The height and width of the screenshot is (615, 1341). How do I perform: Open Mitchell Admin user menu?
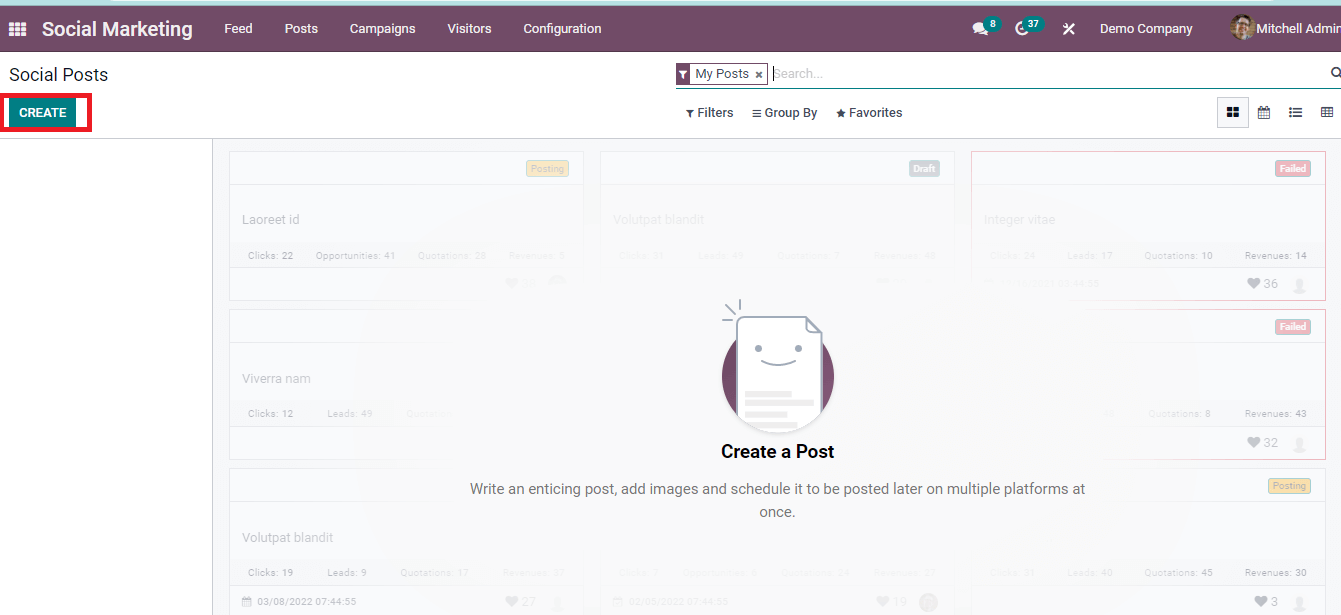pos(1286,28)
